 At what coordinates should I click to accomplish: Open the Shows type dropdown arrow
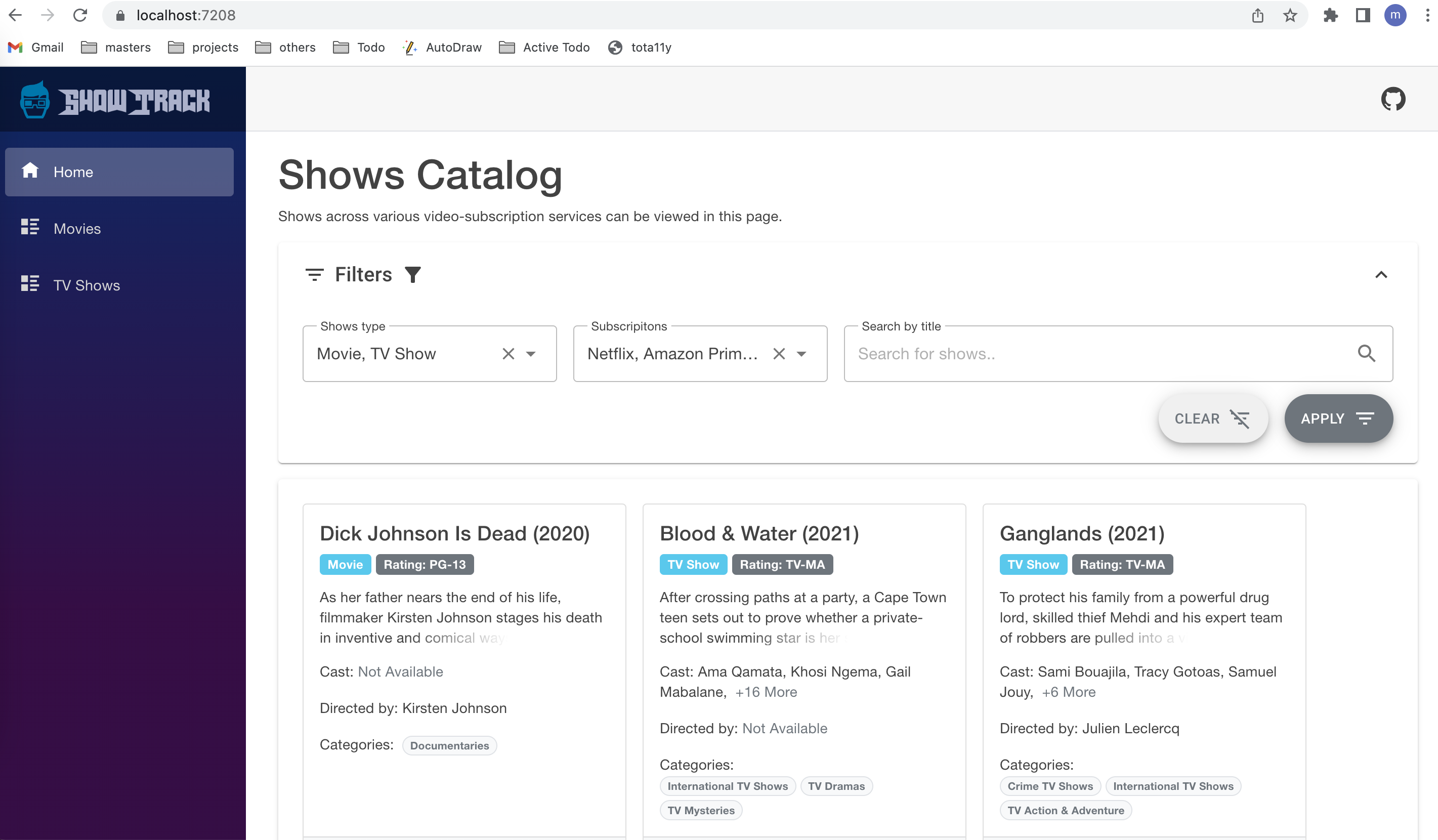531,354
